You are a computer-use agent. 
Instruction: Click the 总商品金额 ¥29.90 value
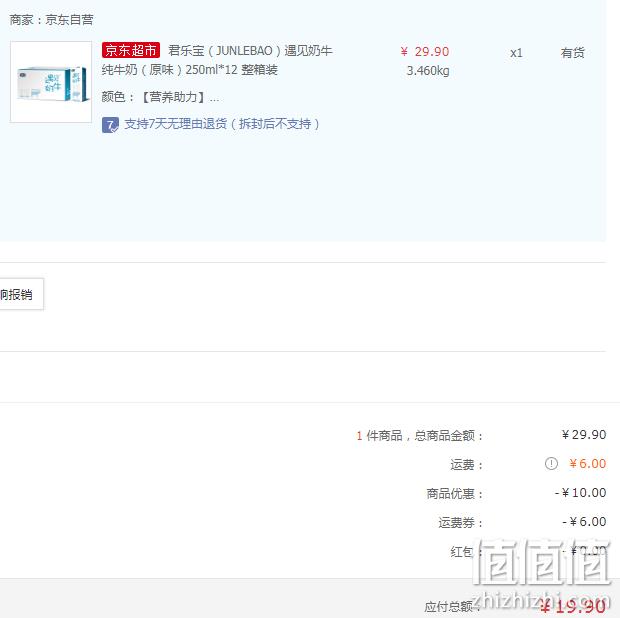584,435
